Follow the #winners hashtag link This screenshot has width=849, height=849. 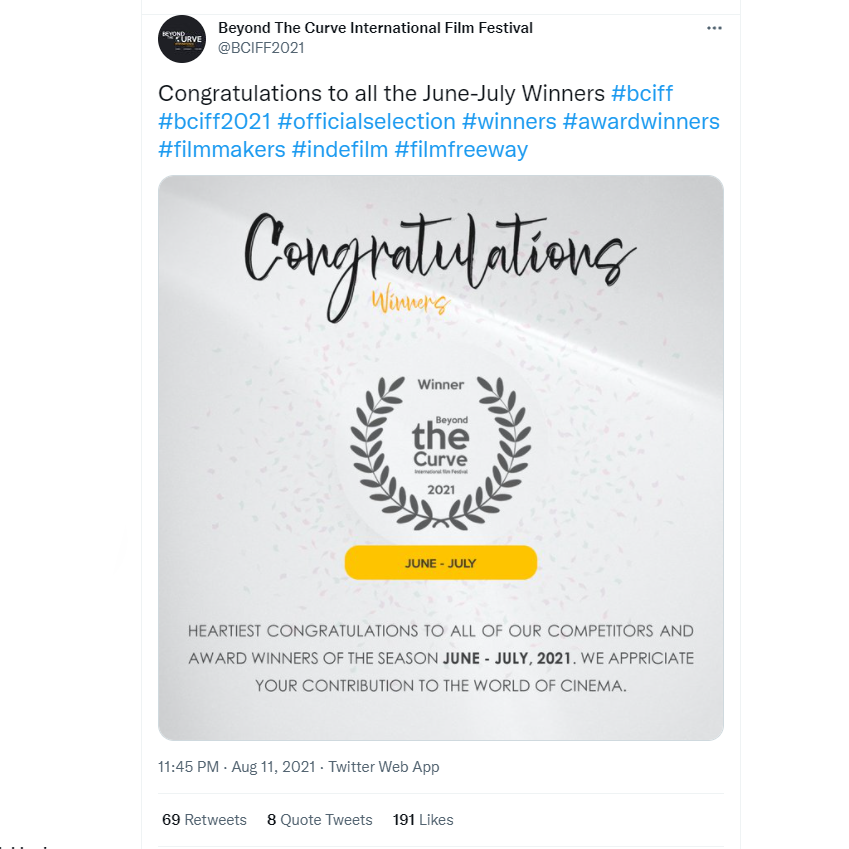509,122
